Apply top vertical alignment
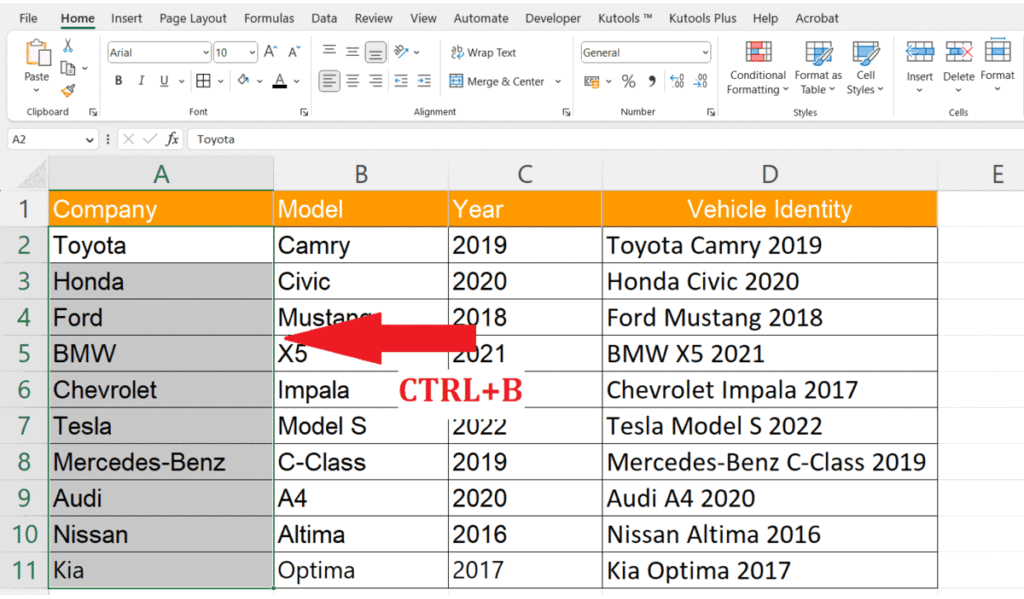This screenshot has width=1024, height=599. point(329,52)
